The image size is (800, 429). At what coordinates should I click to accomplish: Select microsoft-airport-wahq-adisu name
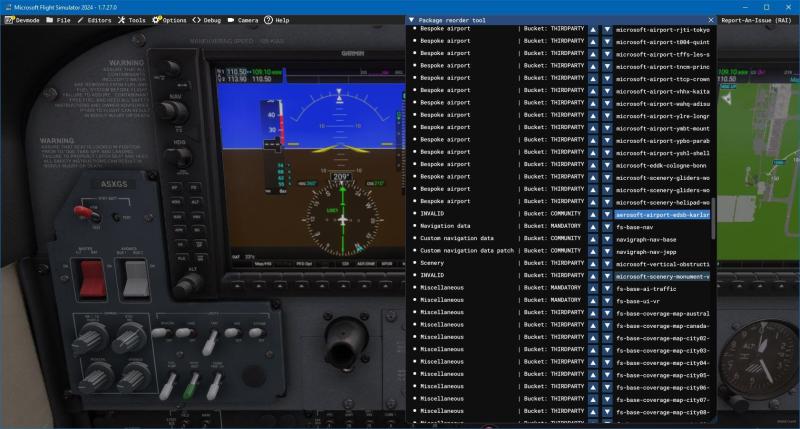coord(662,104)
